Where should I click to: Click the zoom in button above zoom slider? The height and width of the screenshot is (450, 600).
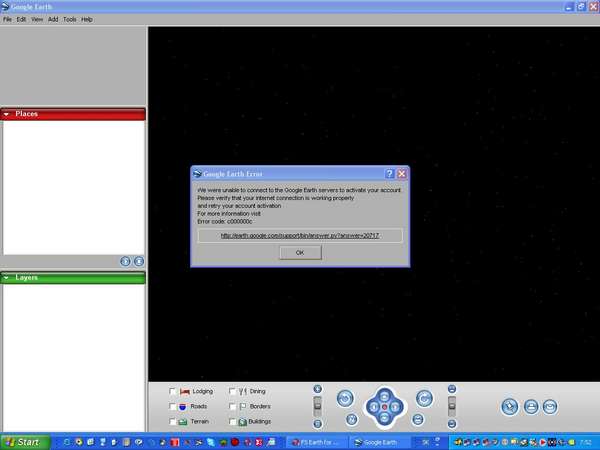click(x=317, y=389)
